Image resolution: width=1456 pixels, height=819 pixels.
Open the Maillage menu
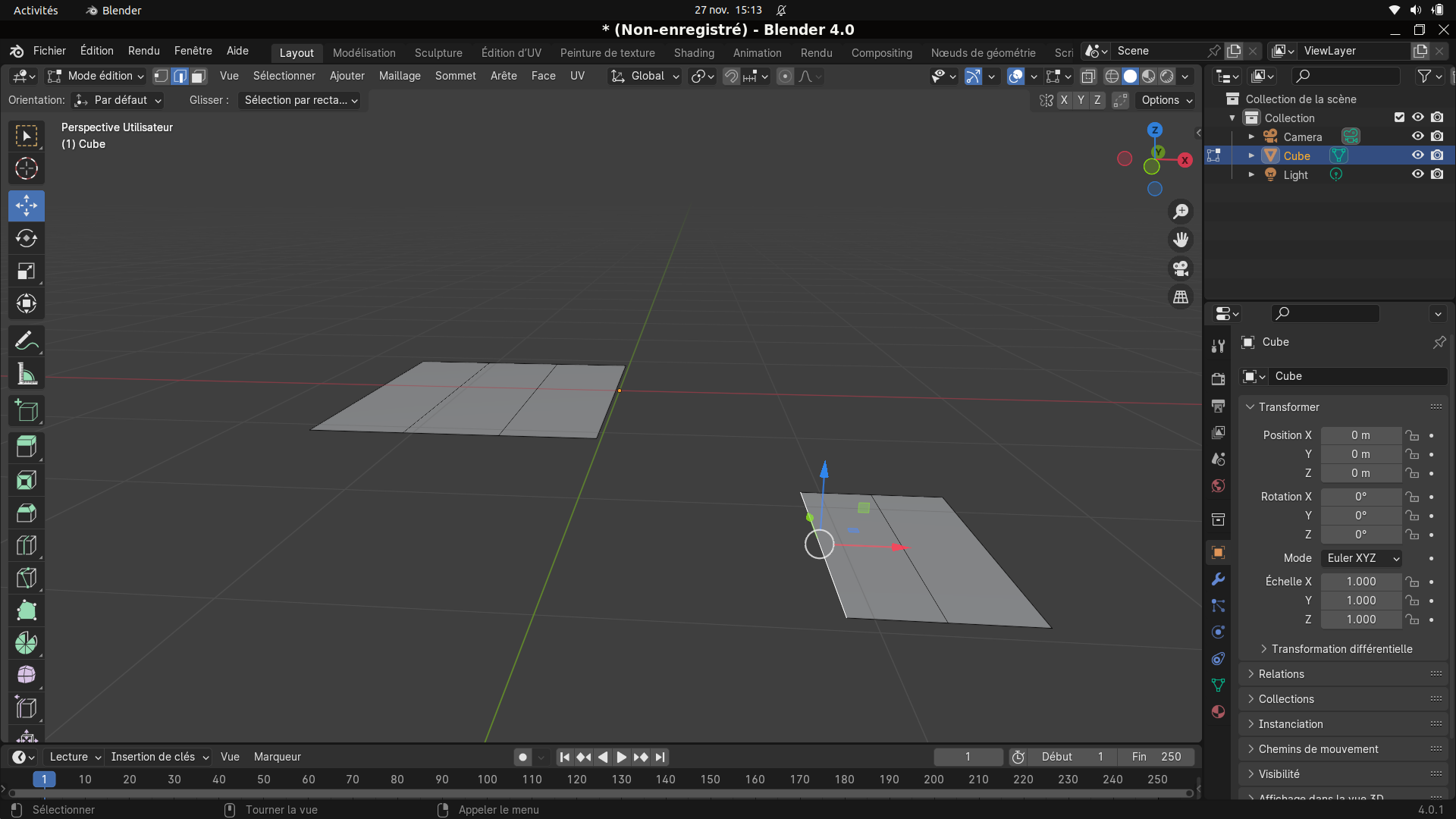pyautogui.click(x=400, y=76)
